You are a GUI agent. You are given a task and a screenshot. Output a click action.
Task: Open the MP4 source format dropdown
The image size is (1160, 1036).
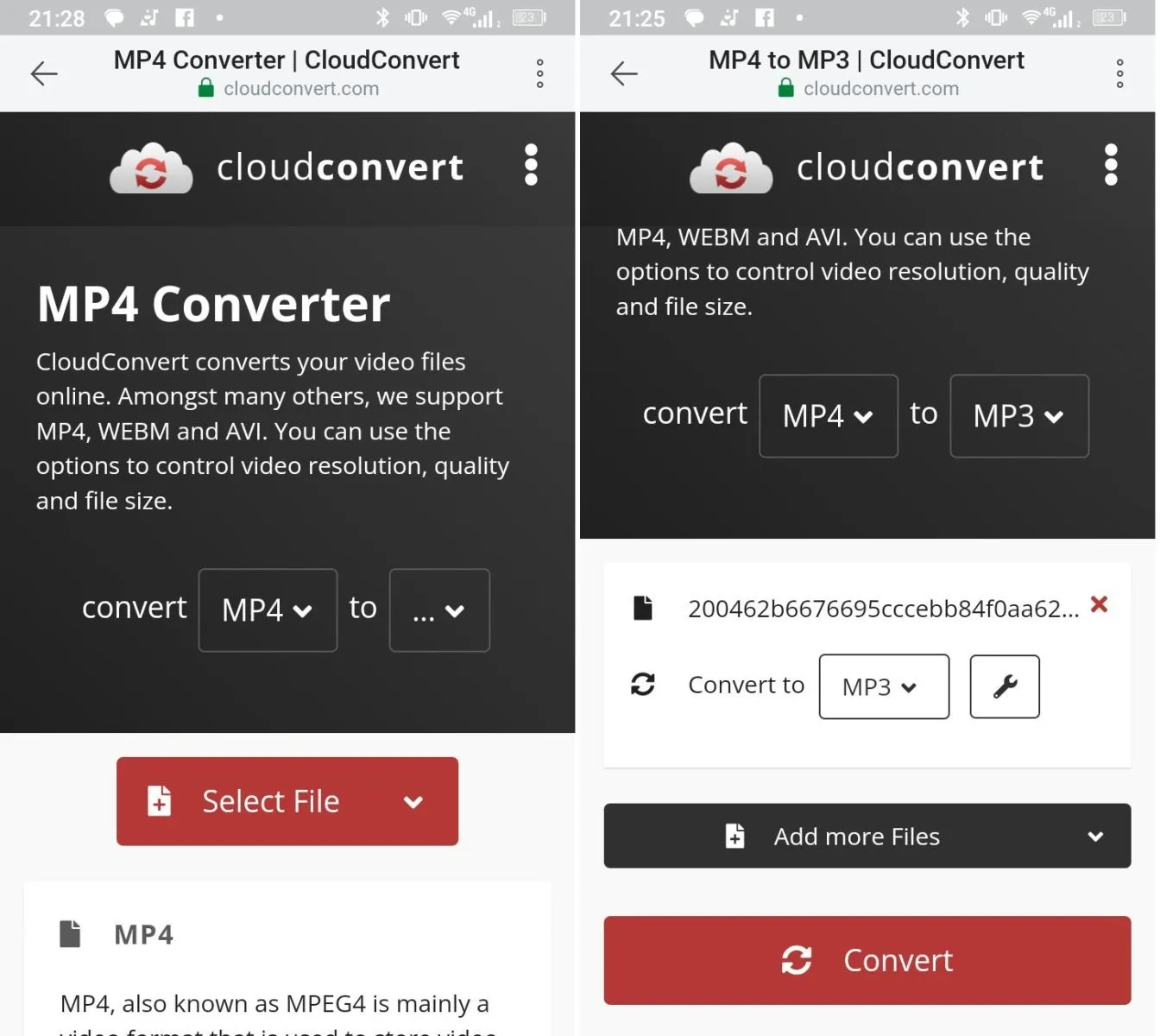point(268,610)
